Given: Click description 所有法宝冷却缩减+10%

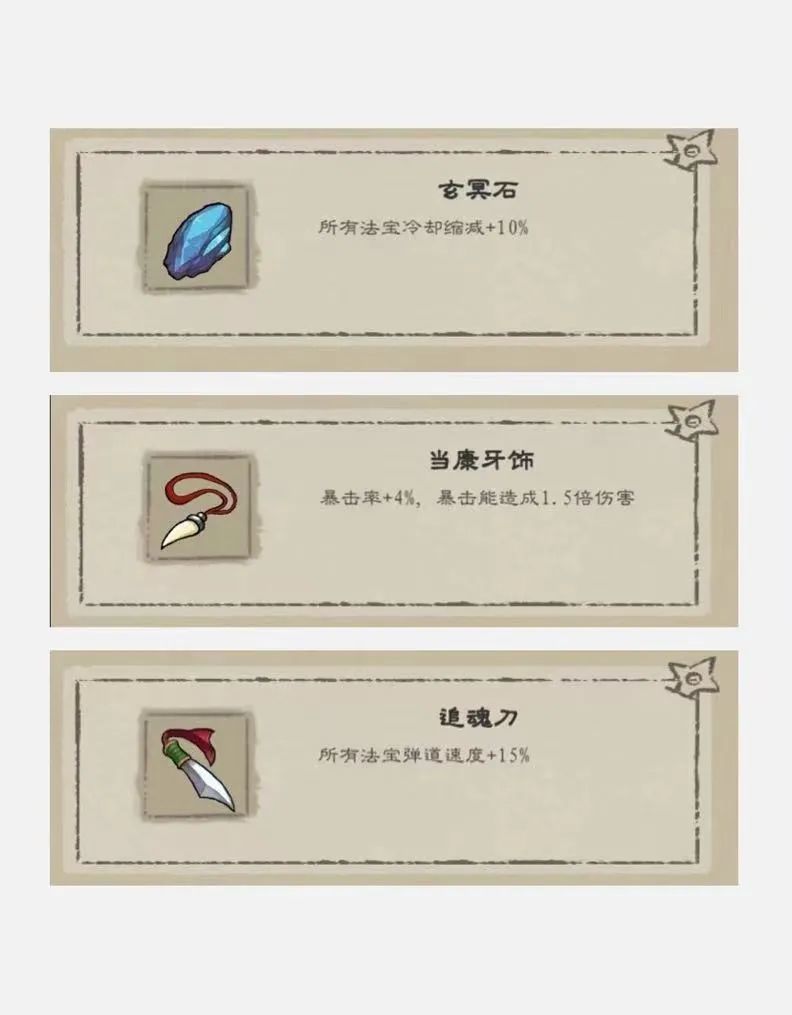Looking at the screenshot, I should tap(423, 227).
